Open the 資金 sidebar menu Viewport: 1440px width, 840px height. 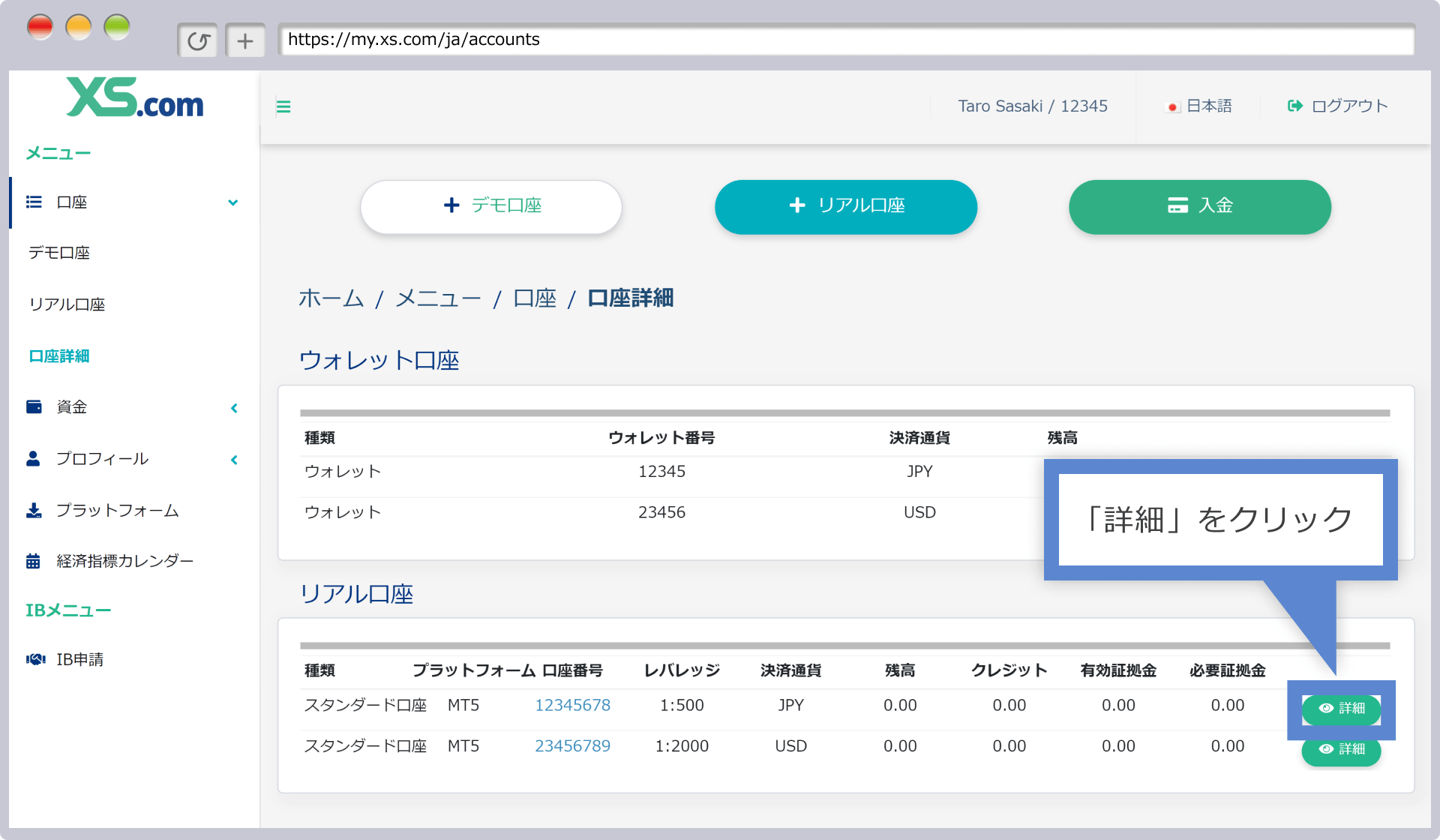[x=72, y=407]
